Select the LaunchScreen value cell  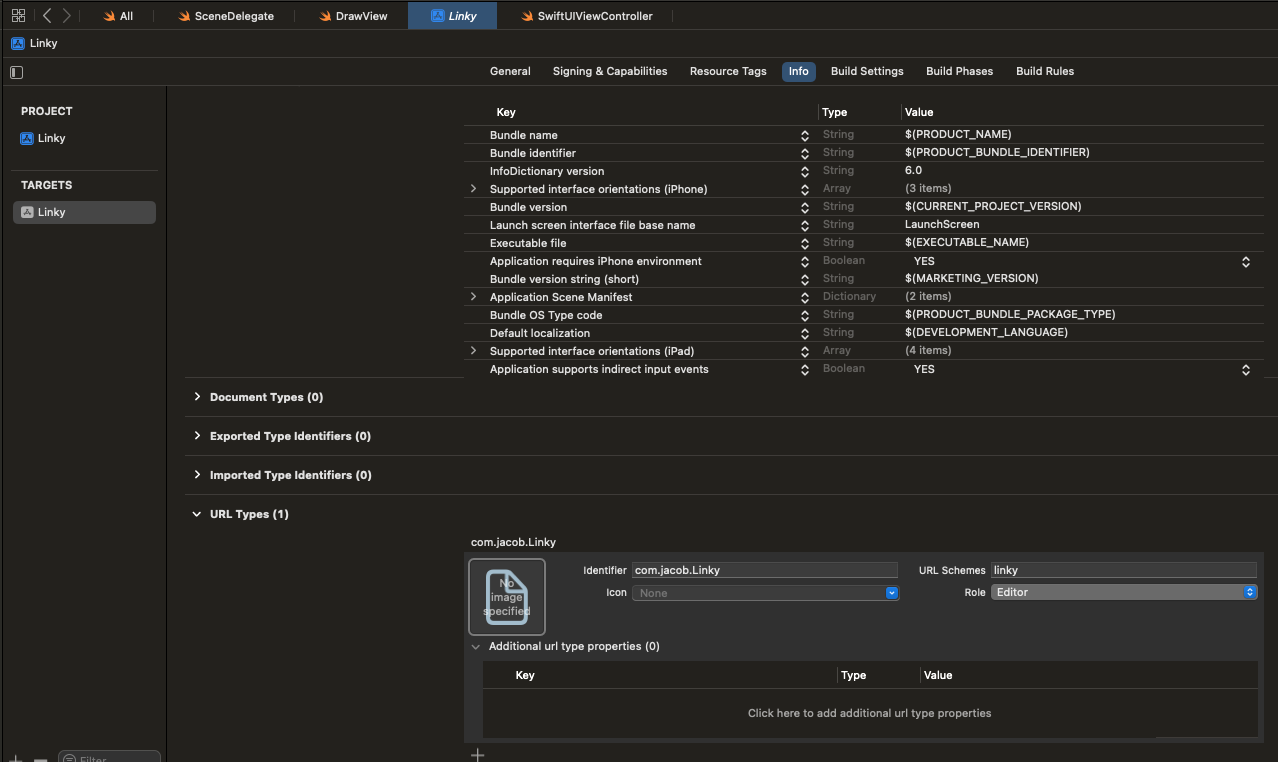point(942,224)
